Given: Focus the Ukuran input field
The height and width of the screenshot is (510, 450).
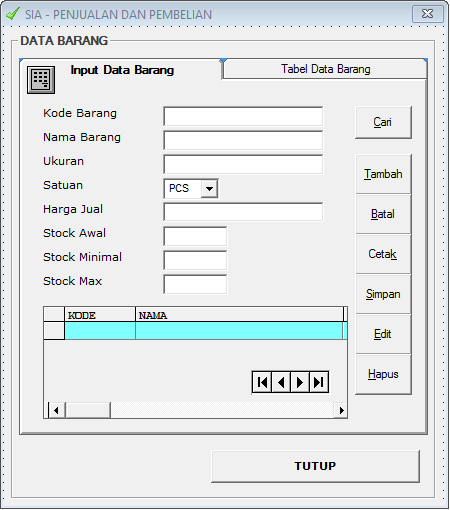Looking at the screenshot, I should tap(243, 164).
